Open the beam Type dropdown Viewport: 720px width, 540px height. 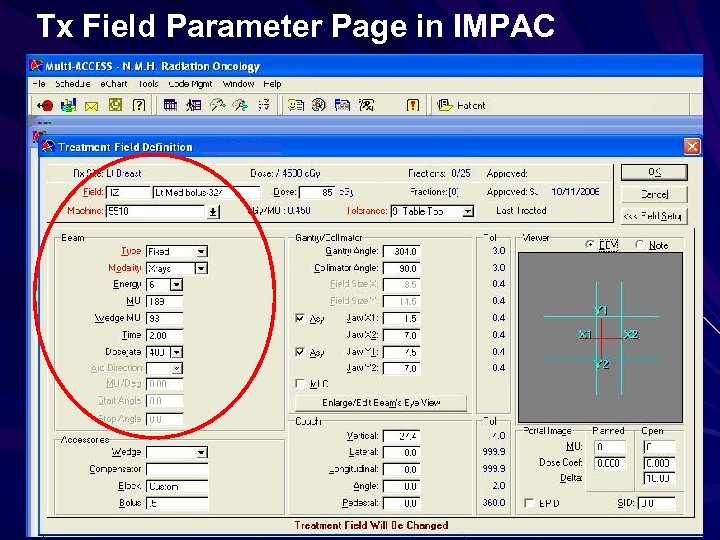coord(201,252)
